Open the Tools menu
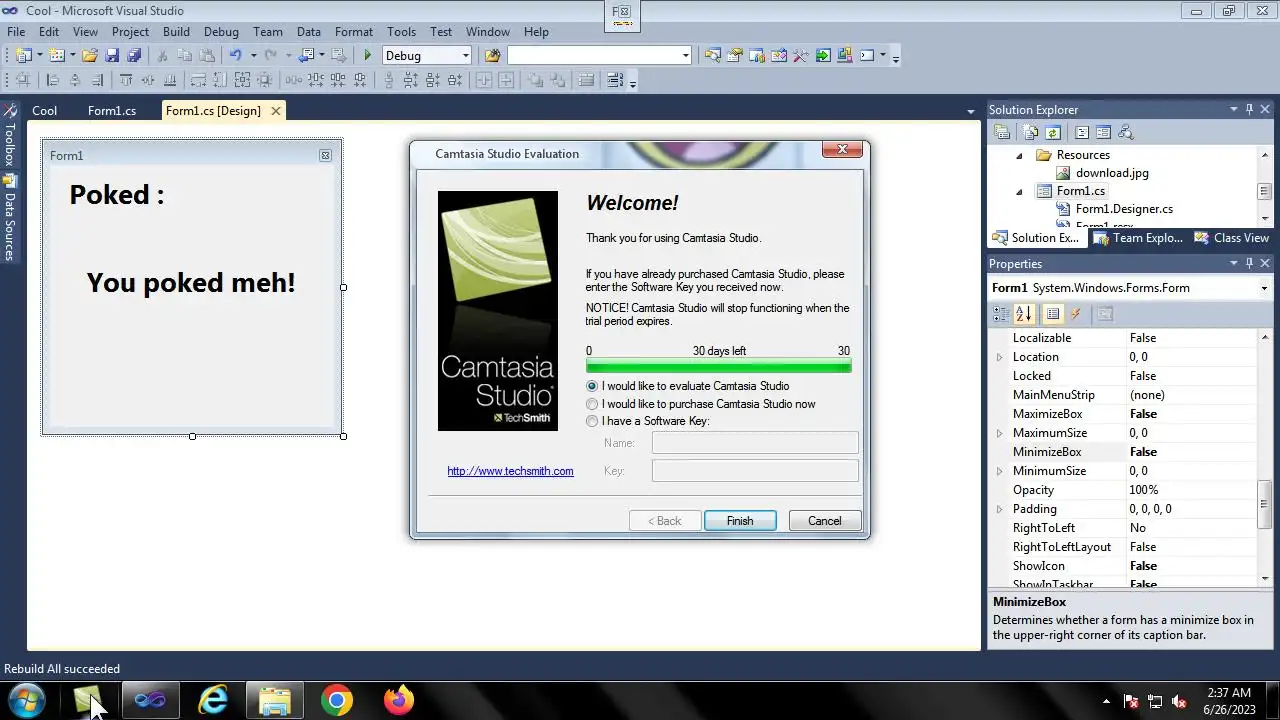 coord(401,31)
